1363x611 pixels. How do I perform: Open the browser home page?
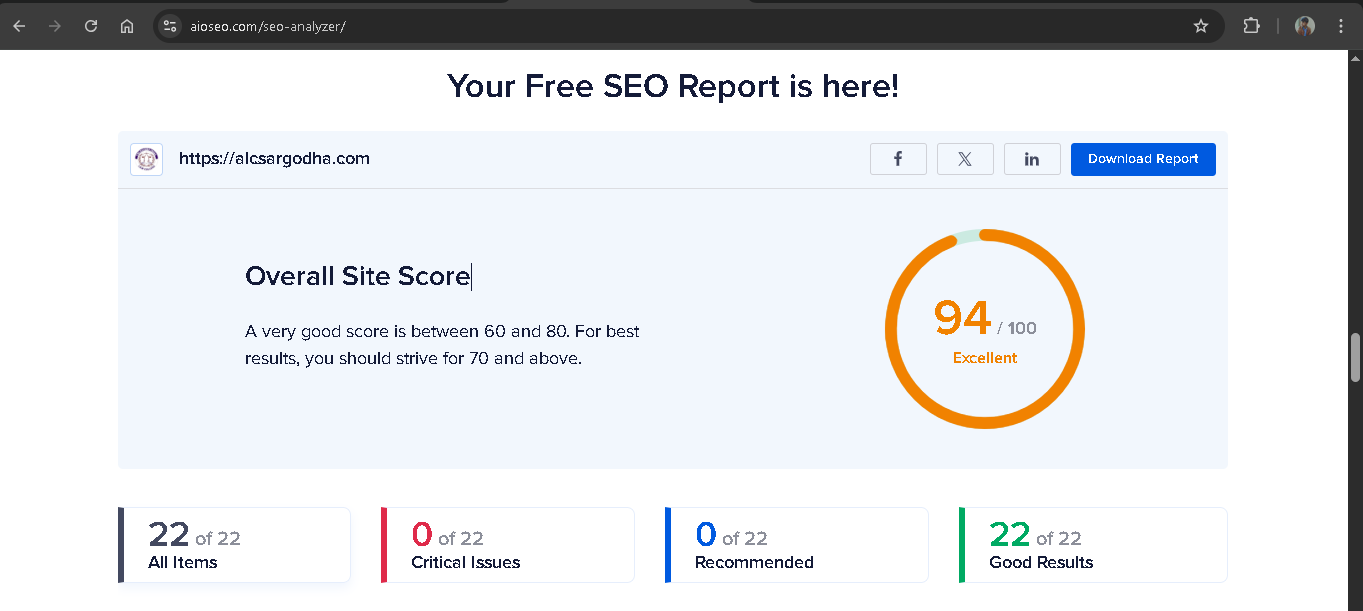pos(127,26)
